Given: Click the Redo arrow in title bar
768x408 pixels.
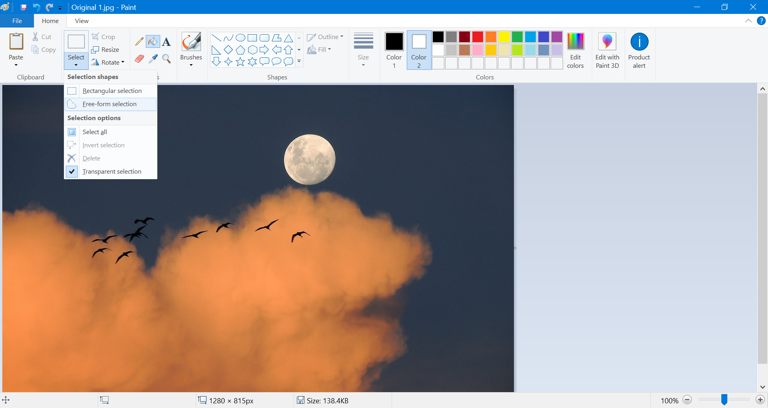Looking at the screenshot, I should pos(49,7).
